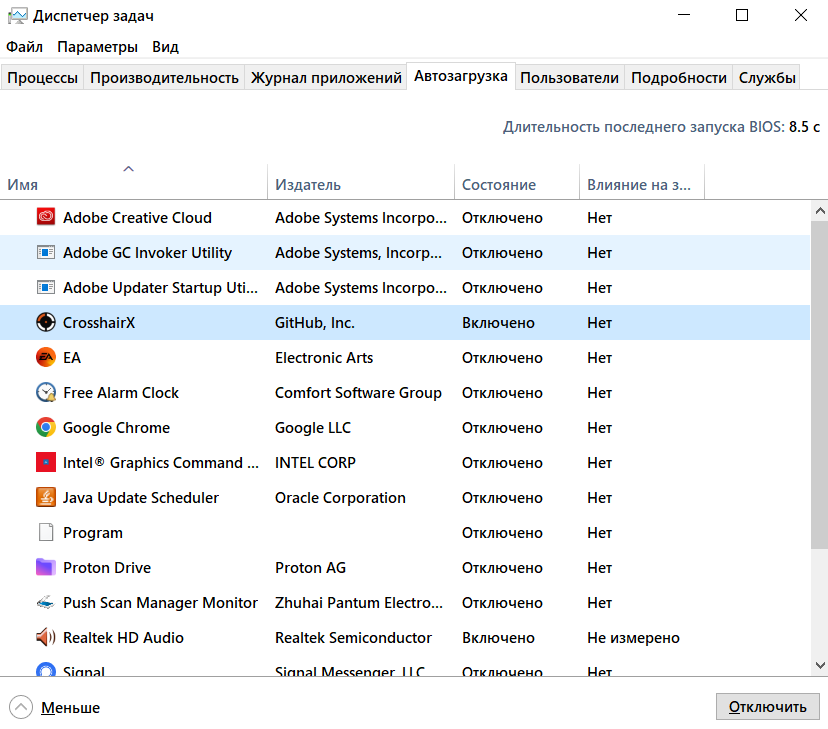Select the EA name text
This screenshot has width=828, height=729.
click(72, 358)
